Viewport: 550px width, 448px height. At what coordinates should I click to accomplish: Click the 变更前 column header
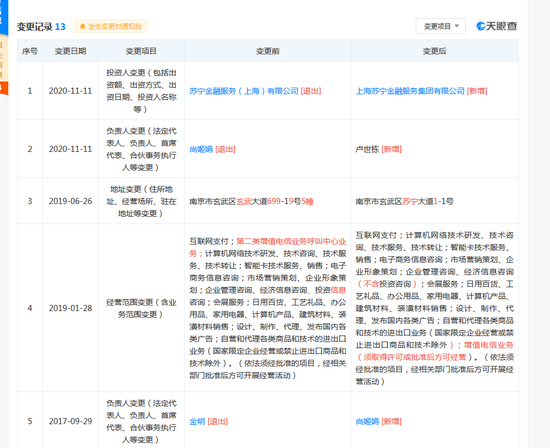pyautogui.click(x=268, y=51)
